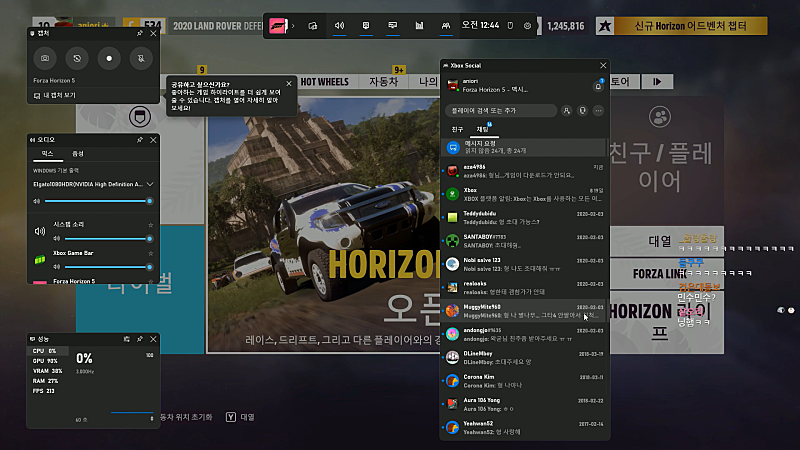Toggle microphone while recording in Capture widget
The height and width of the screenshot is (450, 800).
click(x=141, y=58)
